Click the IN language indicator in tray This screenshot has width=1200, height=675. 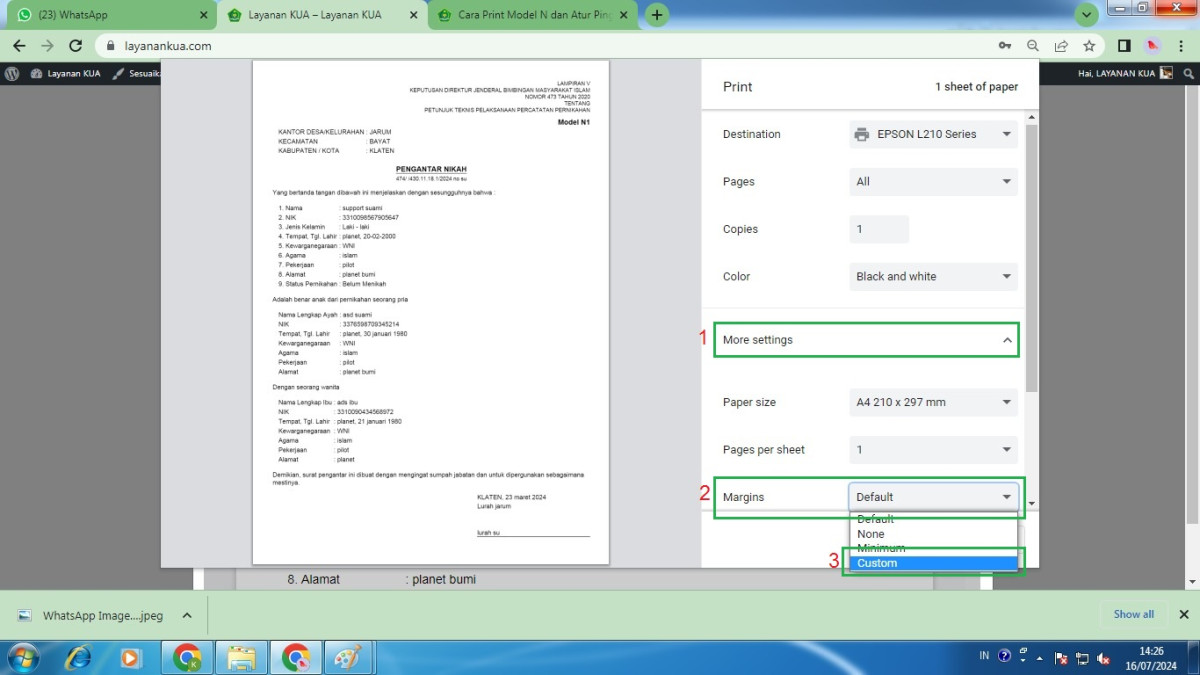pos(984,656)
